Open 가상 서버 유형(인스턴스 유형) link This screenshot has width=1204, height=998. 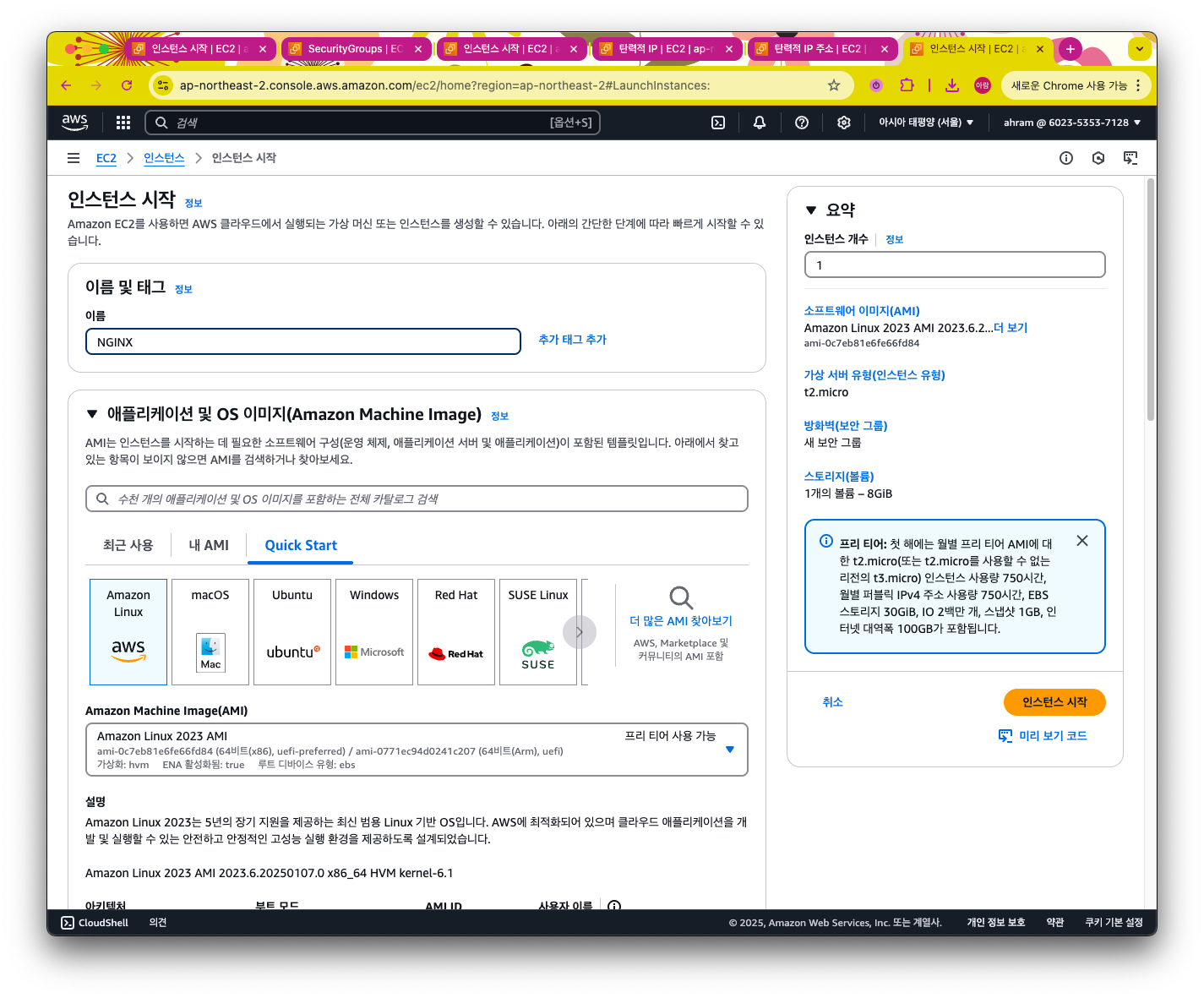tap(874, 375)
